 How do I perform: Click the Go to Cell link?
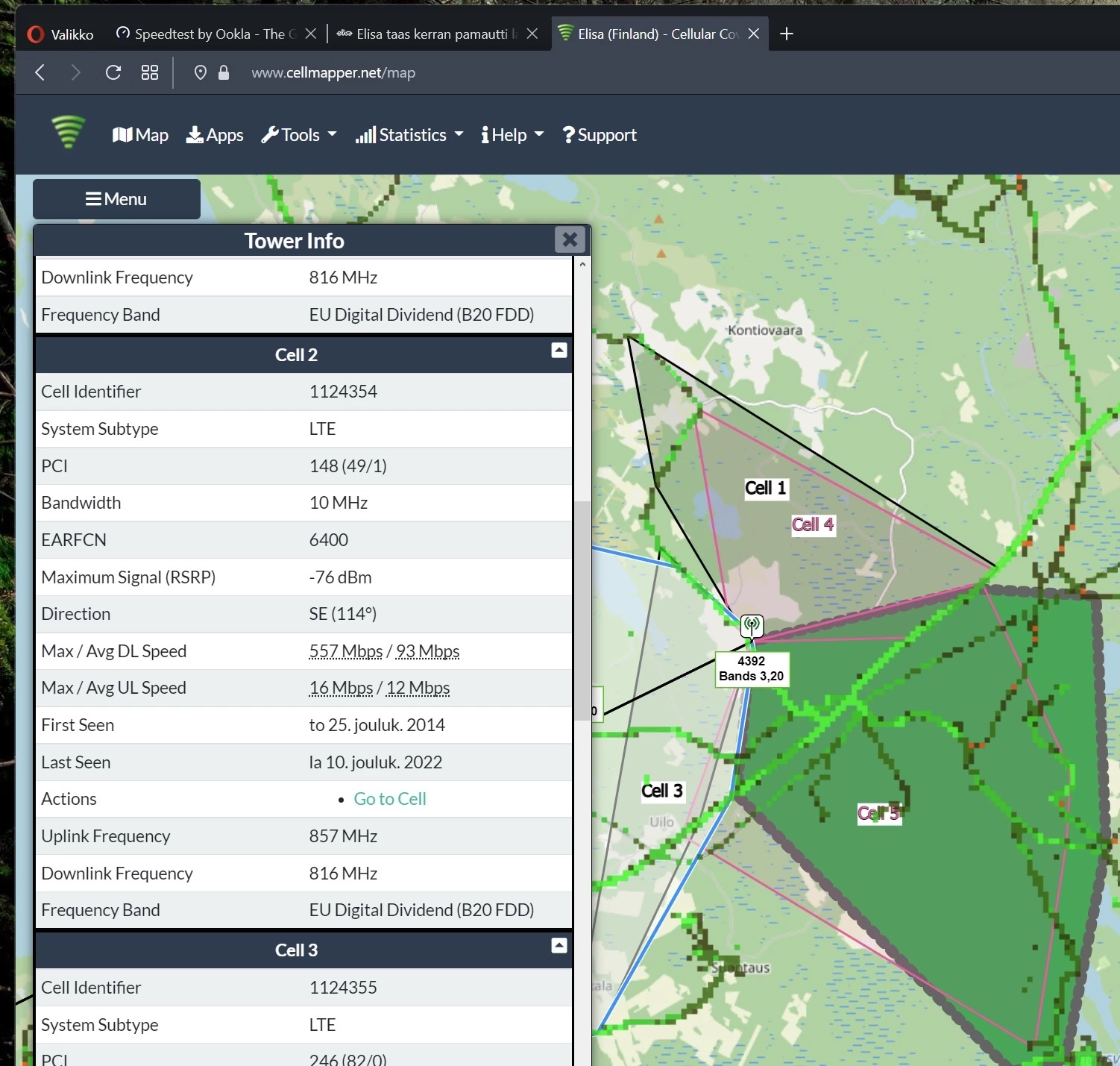[x=389, y=799]
